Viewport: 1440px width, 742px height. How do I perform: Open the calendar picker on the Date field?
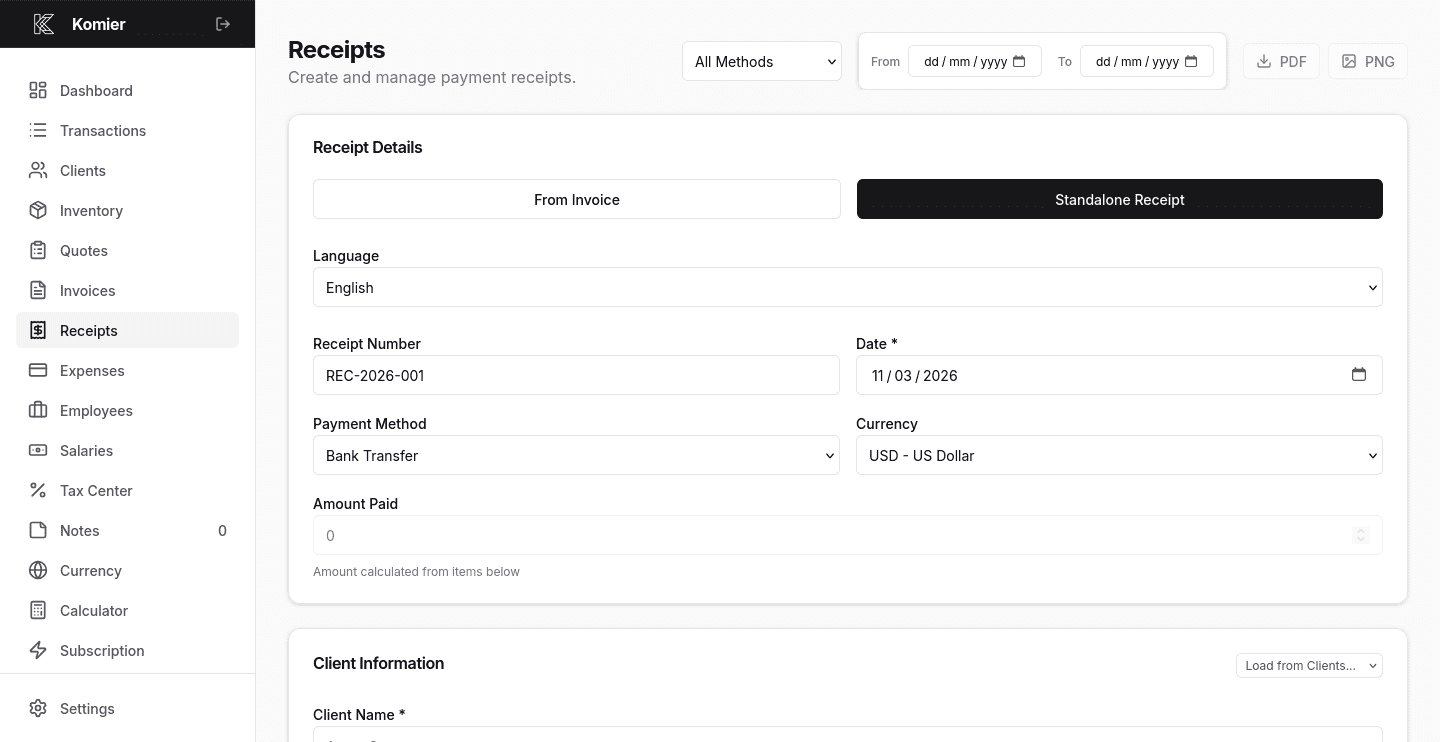coord(1359,374)
